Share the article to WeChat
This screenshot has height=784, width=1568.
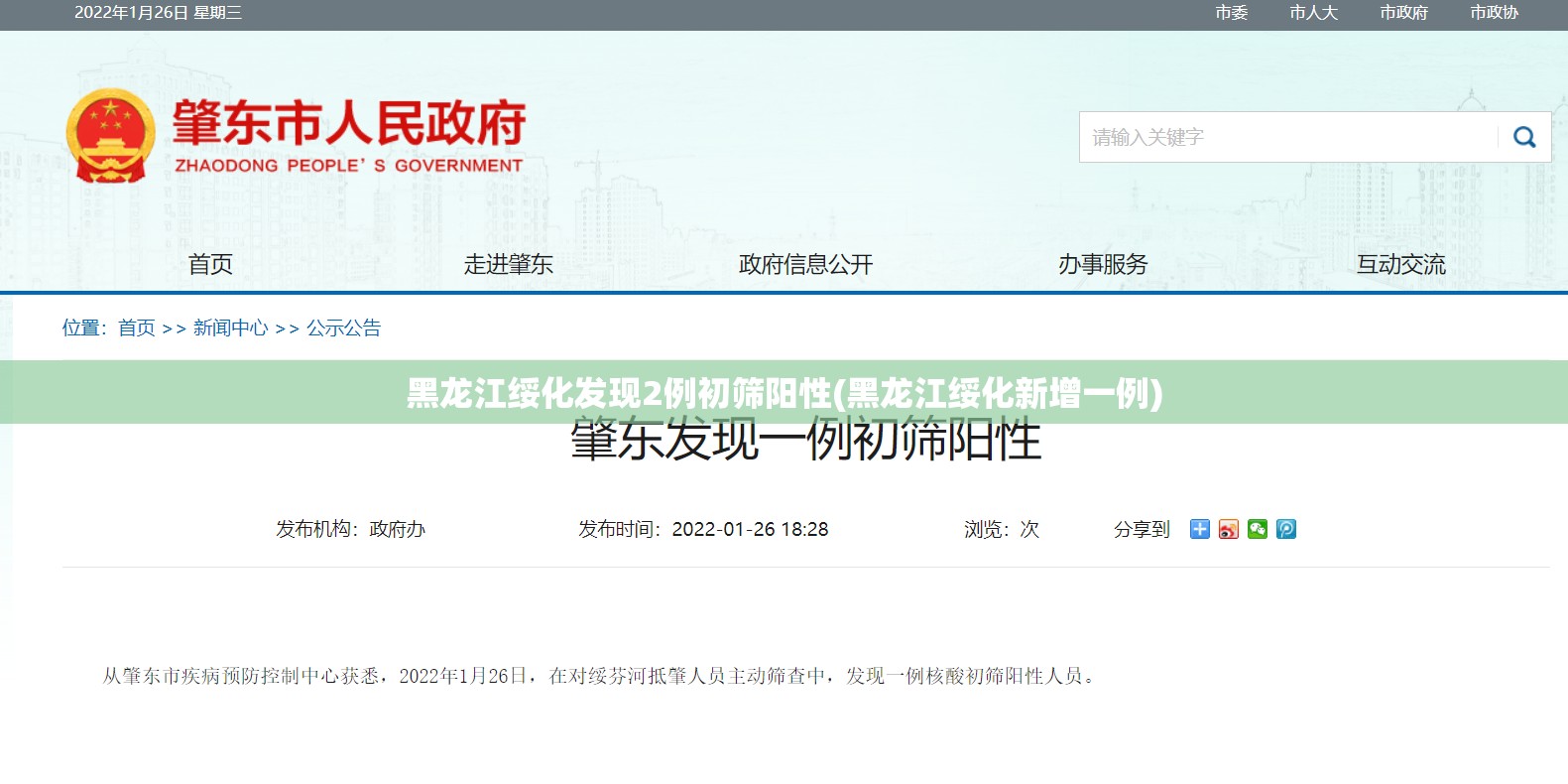pos(1258,529)
